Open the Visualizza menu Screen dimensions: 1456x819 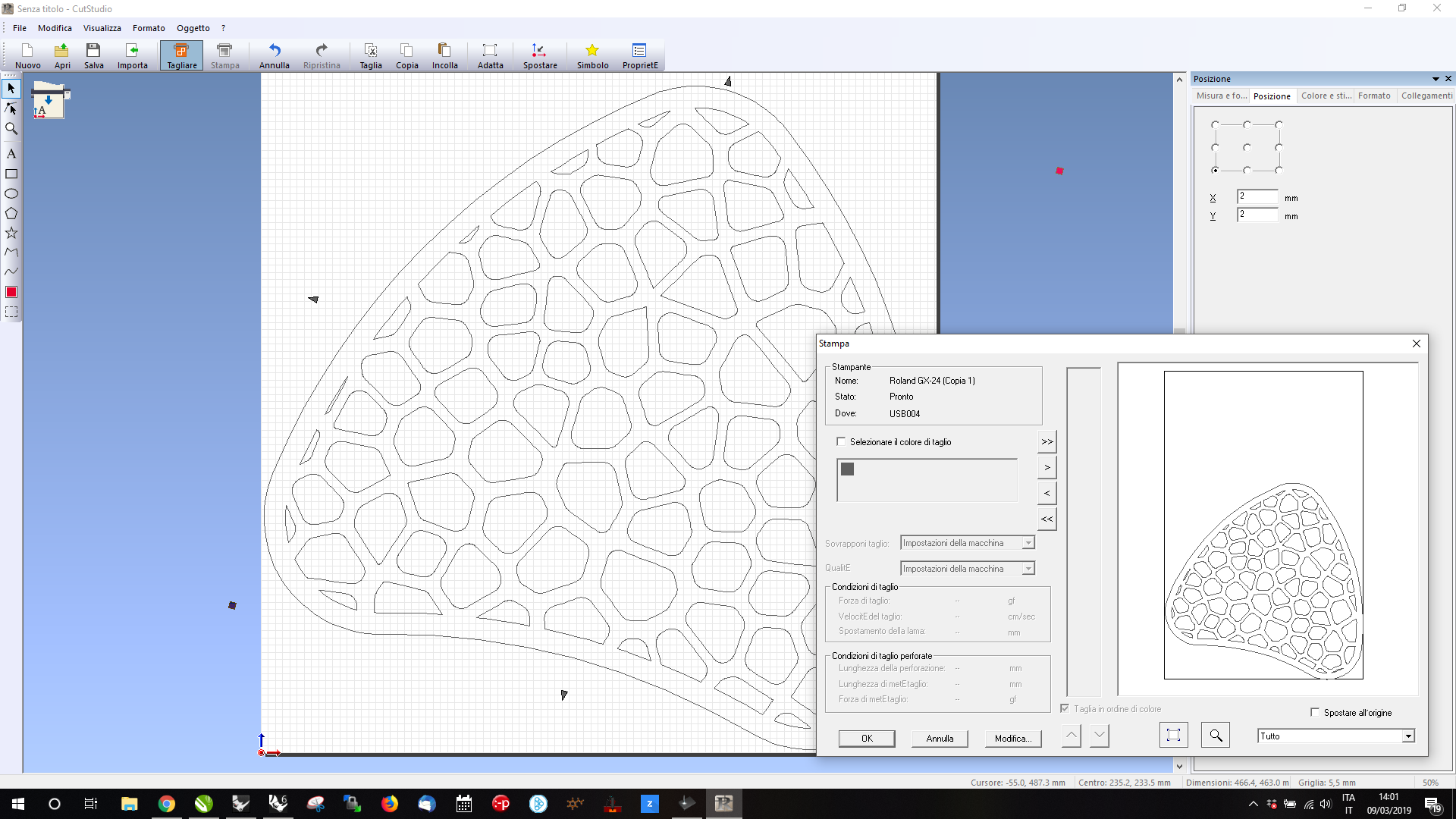[102, 28]
